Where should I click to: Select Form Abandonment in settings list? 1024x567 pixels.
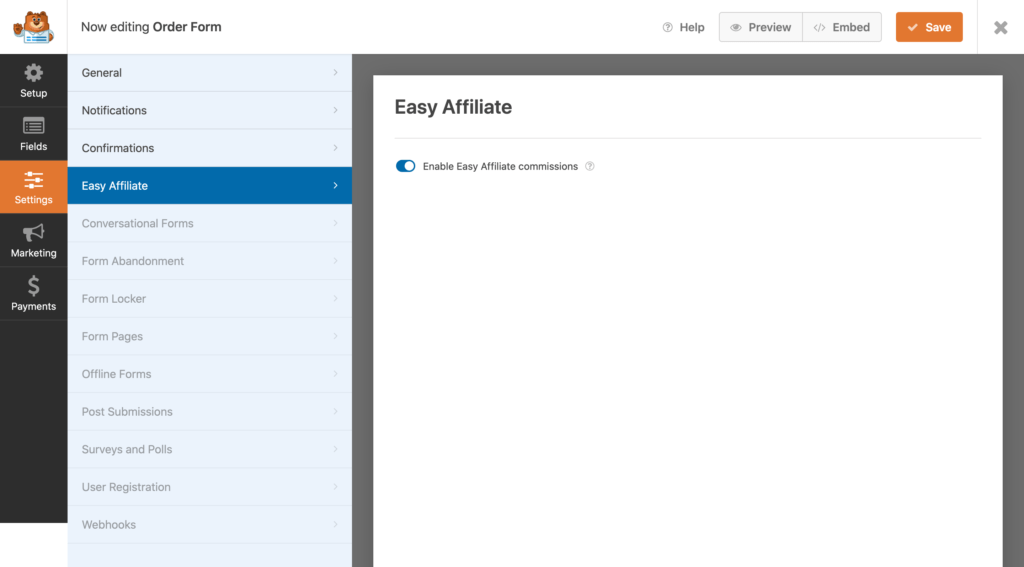(x=133, y=261)
